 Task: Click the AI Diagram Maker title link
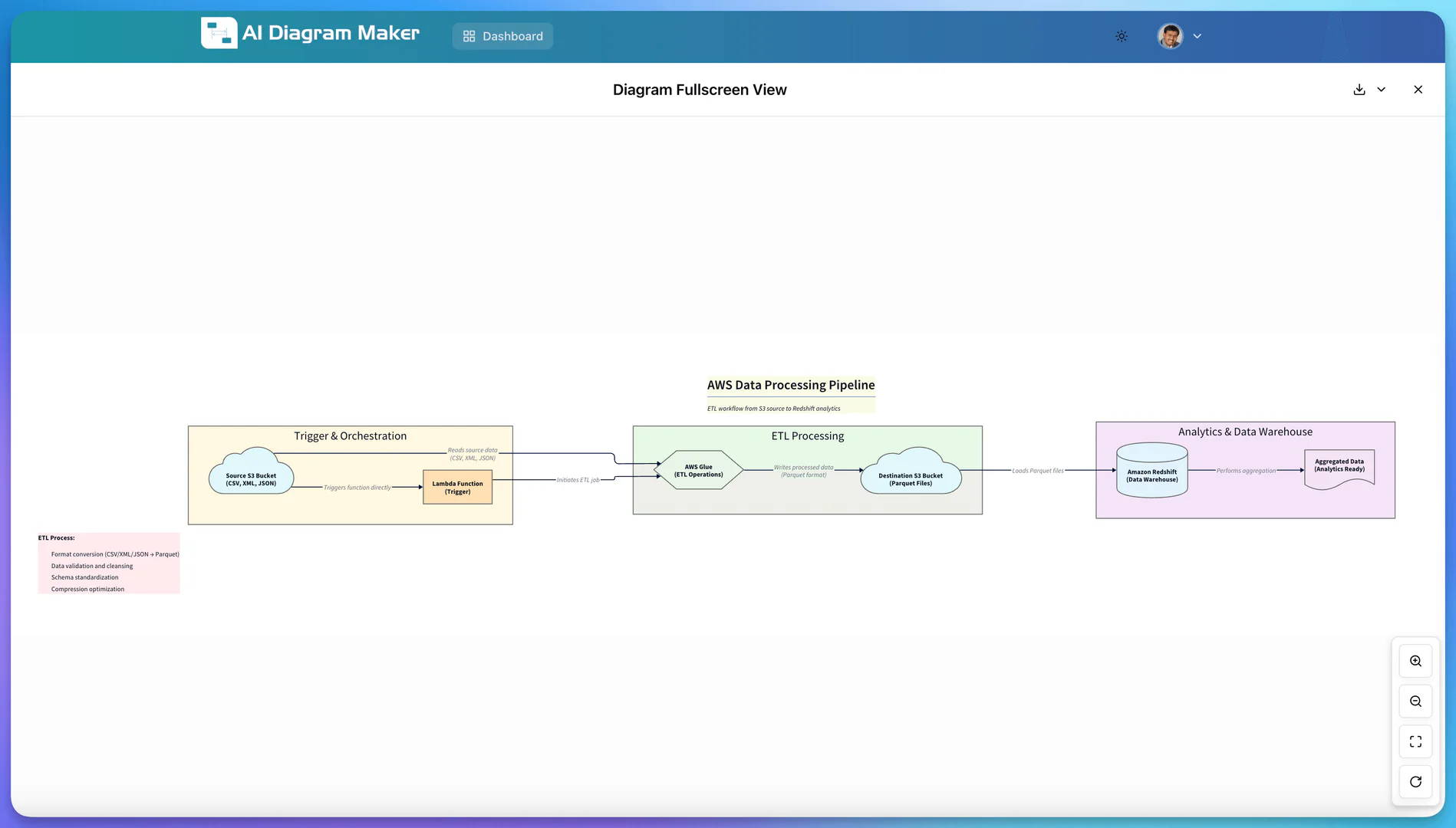coord(331,33)
